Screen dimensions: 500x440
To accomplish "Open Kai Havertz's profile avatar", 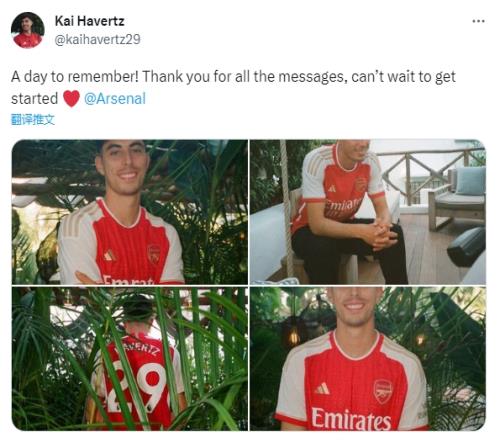I will (x=28, y=30).
